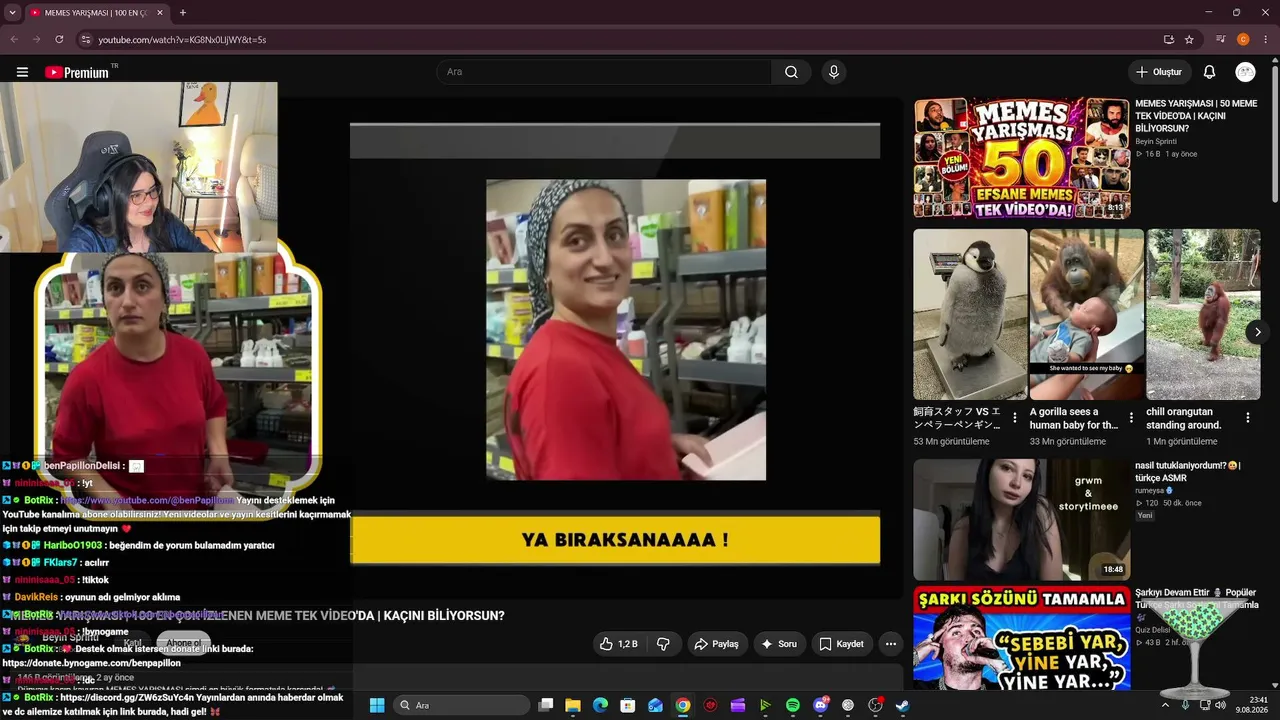Open more actions ellipsis under the video
The height and width of the screenshot is (720, 1280).
(891, 644)
